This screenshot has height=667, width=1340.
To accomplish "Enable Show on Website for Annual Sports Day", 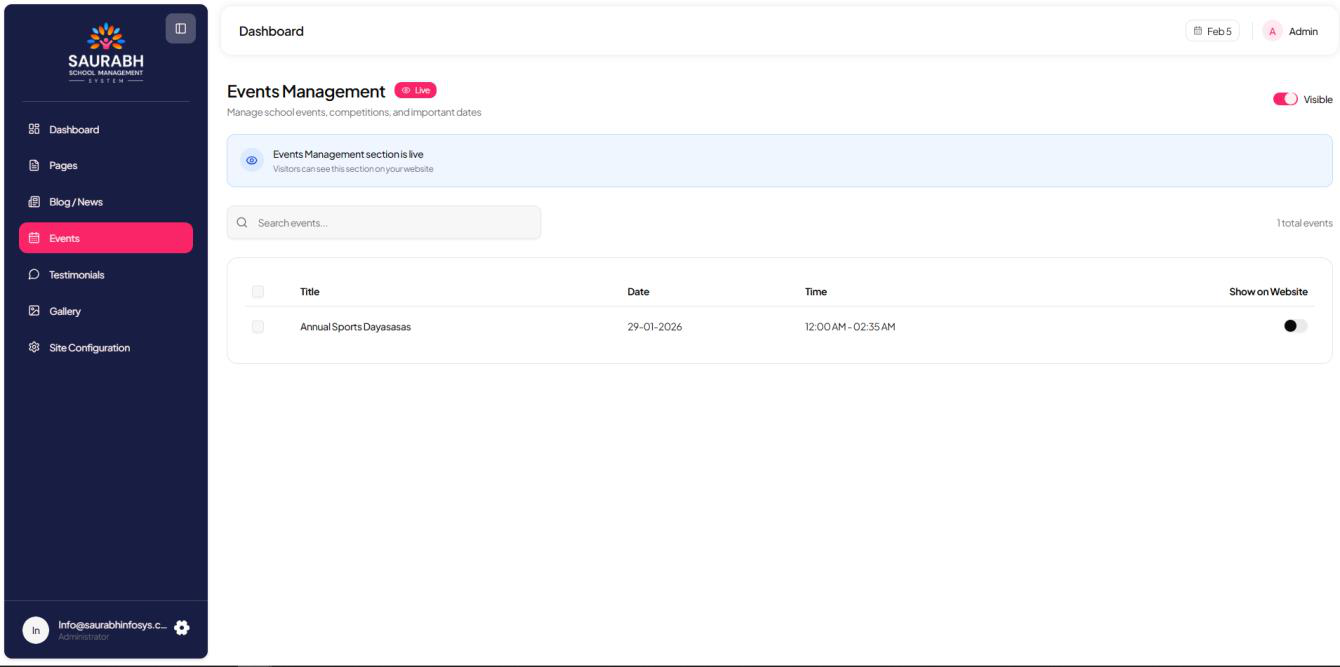I will [1296, 326].
